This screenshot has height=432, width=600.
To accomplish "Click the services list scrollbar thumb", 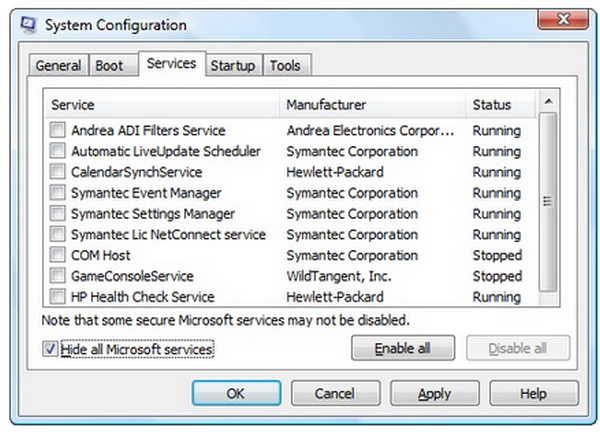I will tap(547, 200).
